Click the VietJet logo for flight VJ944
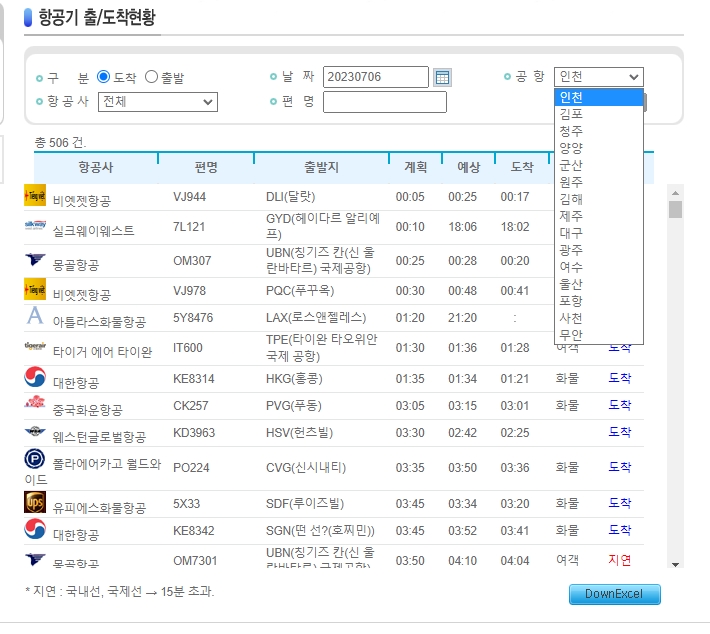 click(35, 195)
